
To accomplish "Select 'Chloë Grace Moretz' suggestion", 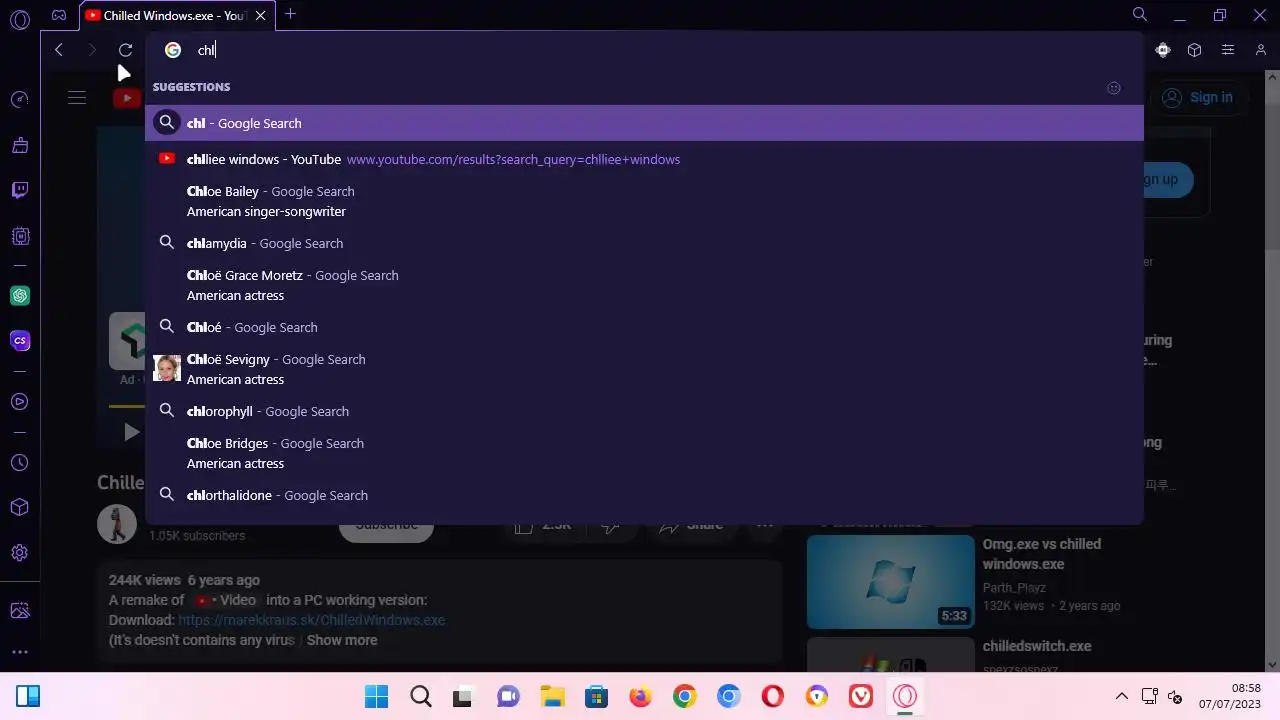I will pos(644,285).
